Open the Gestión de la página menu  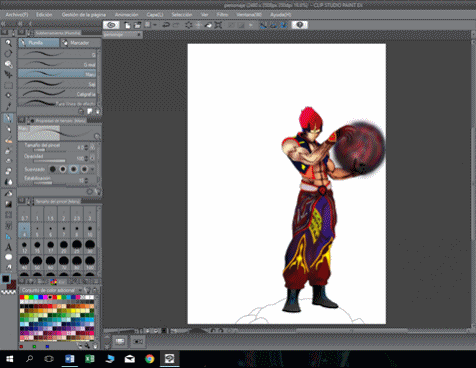click(84, 15)
